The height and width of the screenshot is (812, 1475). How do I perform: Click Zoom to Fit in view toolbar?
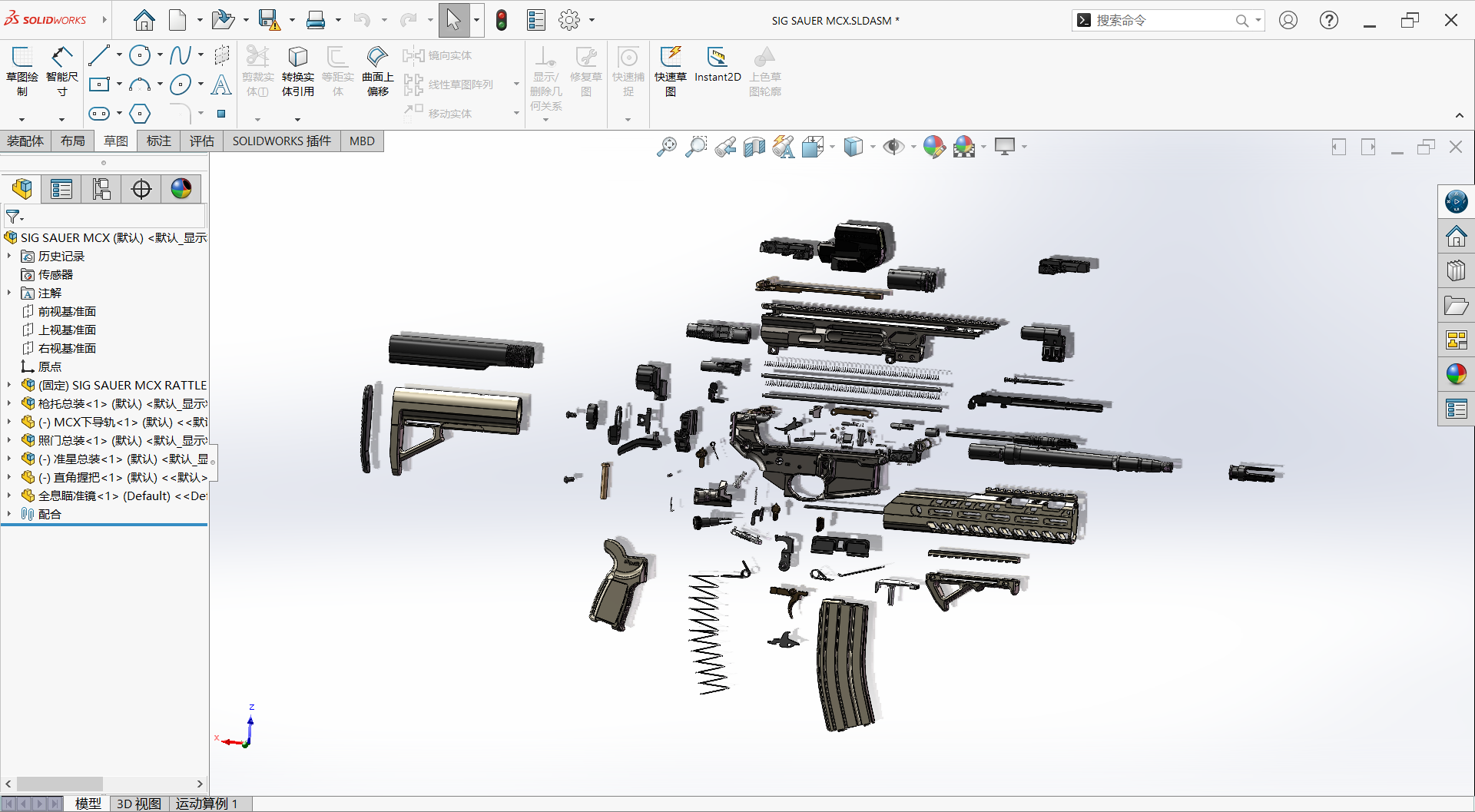[x=666, y=147]
